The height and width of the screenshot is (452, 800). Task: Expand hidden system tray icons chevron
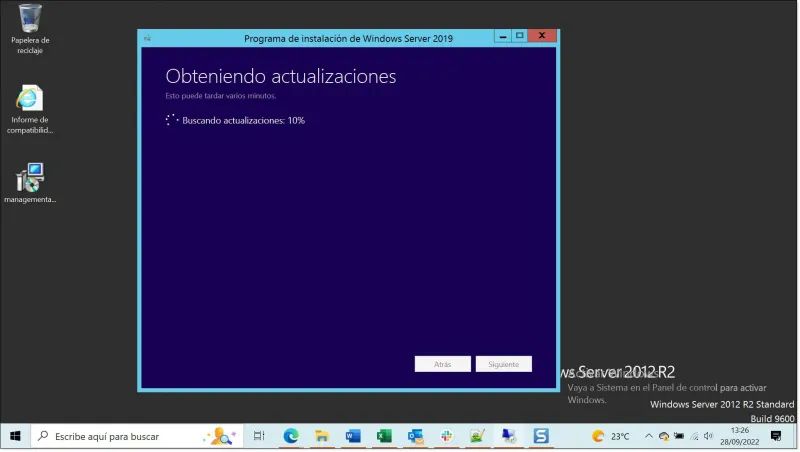pyautogui.click(x=648, y=436)
